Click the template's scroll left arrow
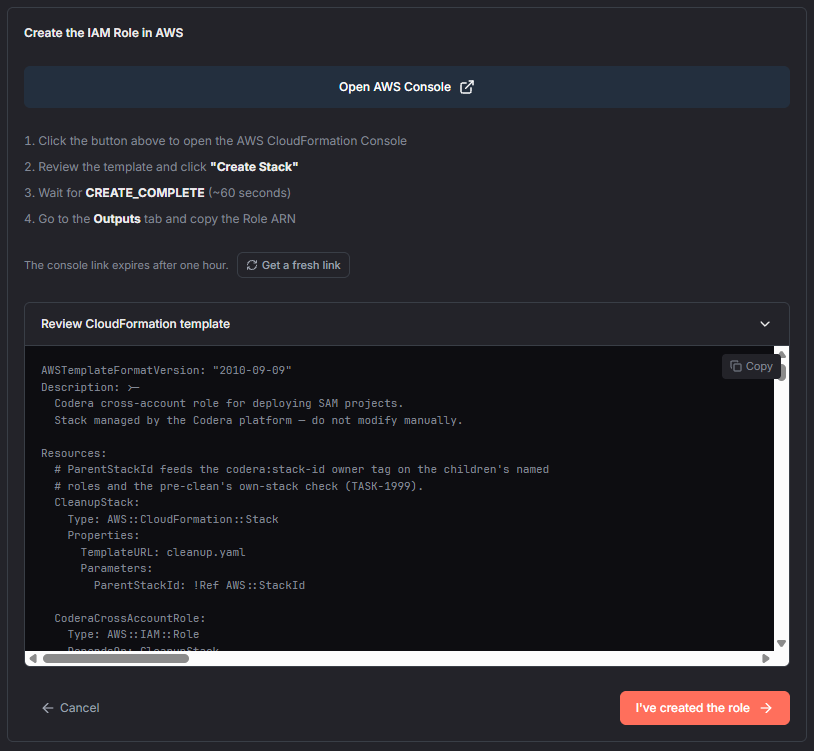The width and height of the screenshot is (814, 751). pyautogui.click(x=33, y=659)
